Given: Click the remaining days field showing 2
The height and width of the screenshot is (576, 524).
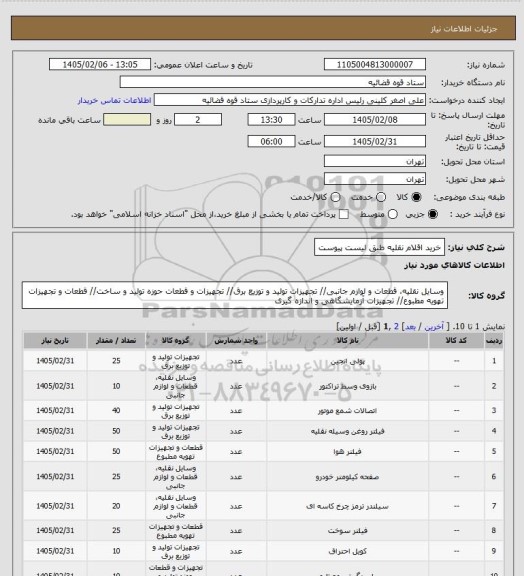Looking at the screenshot, I should [198, 120].
